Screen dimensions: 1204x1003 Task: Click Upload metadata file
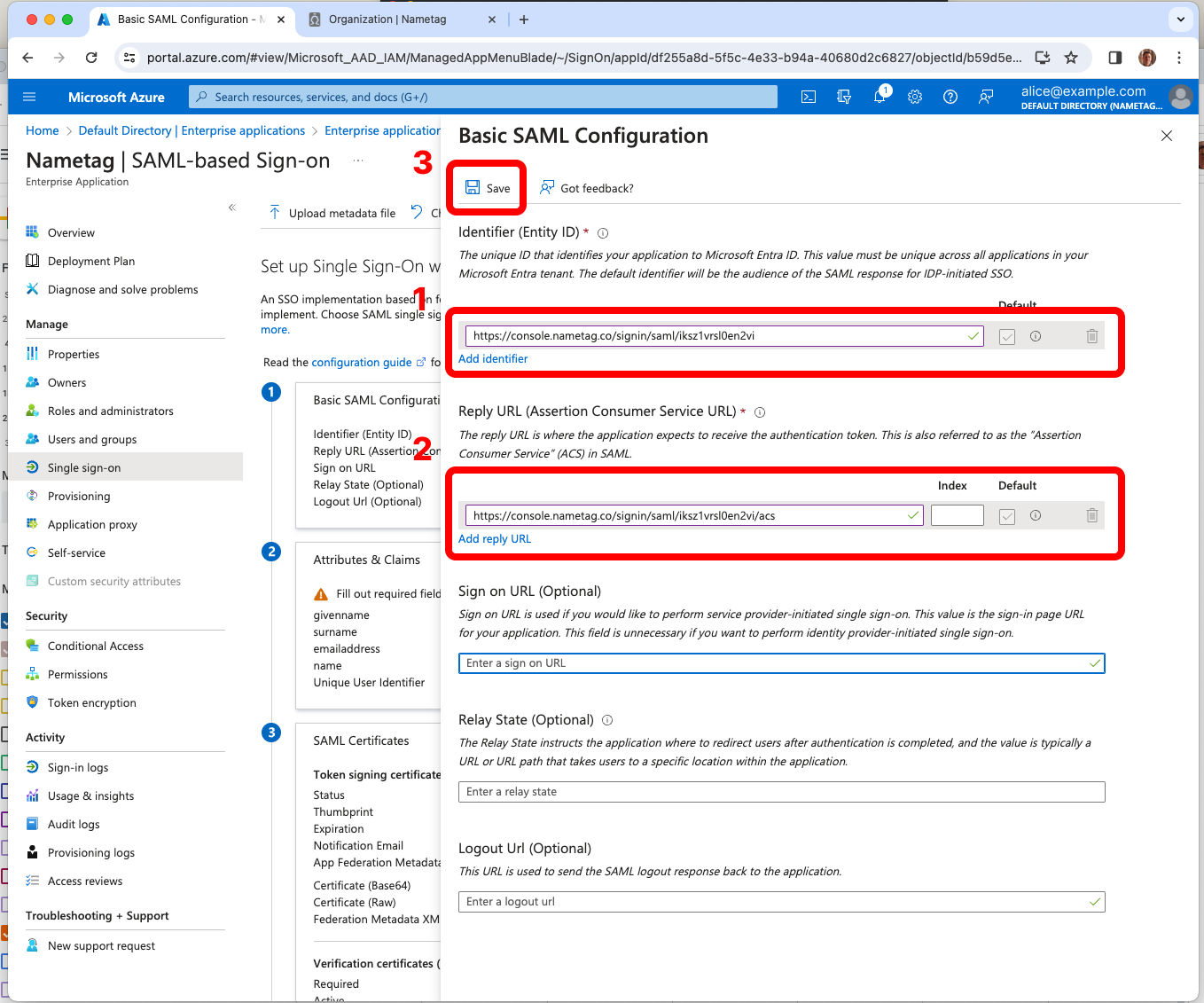click(x=332, y=213)
